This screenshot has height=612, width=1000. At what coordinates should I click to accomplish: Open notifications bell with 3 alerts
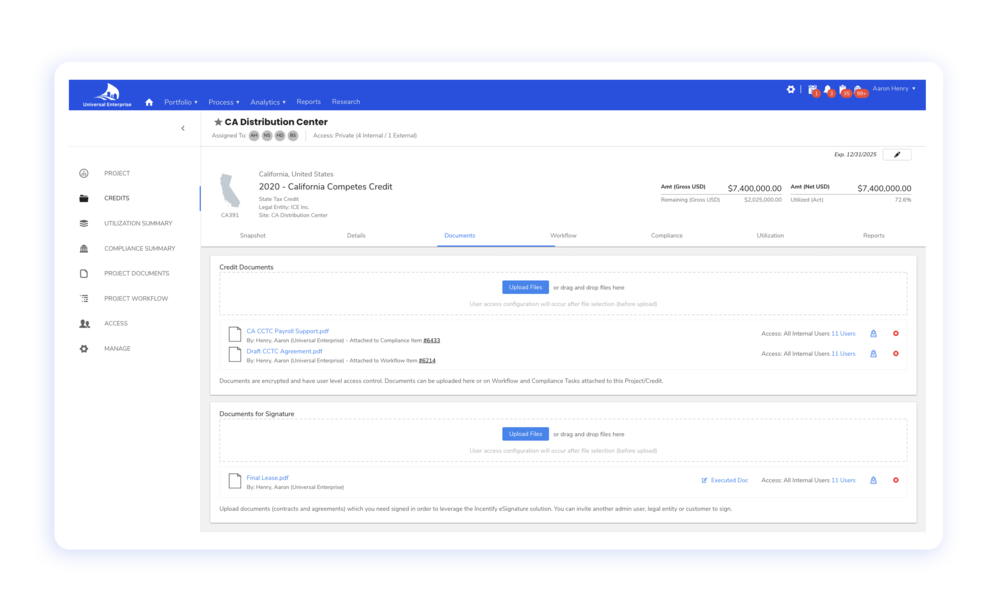(828, 89)
